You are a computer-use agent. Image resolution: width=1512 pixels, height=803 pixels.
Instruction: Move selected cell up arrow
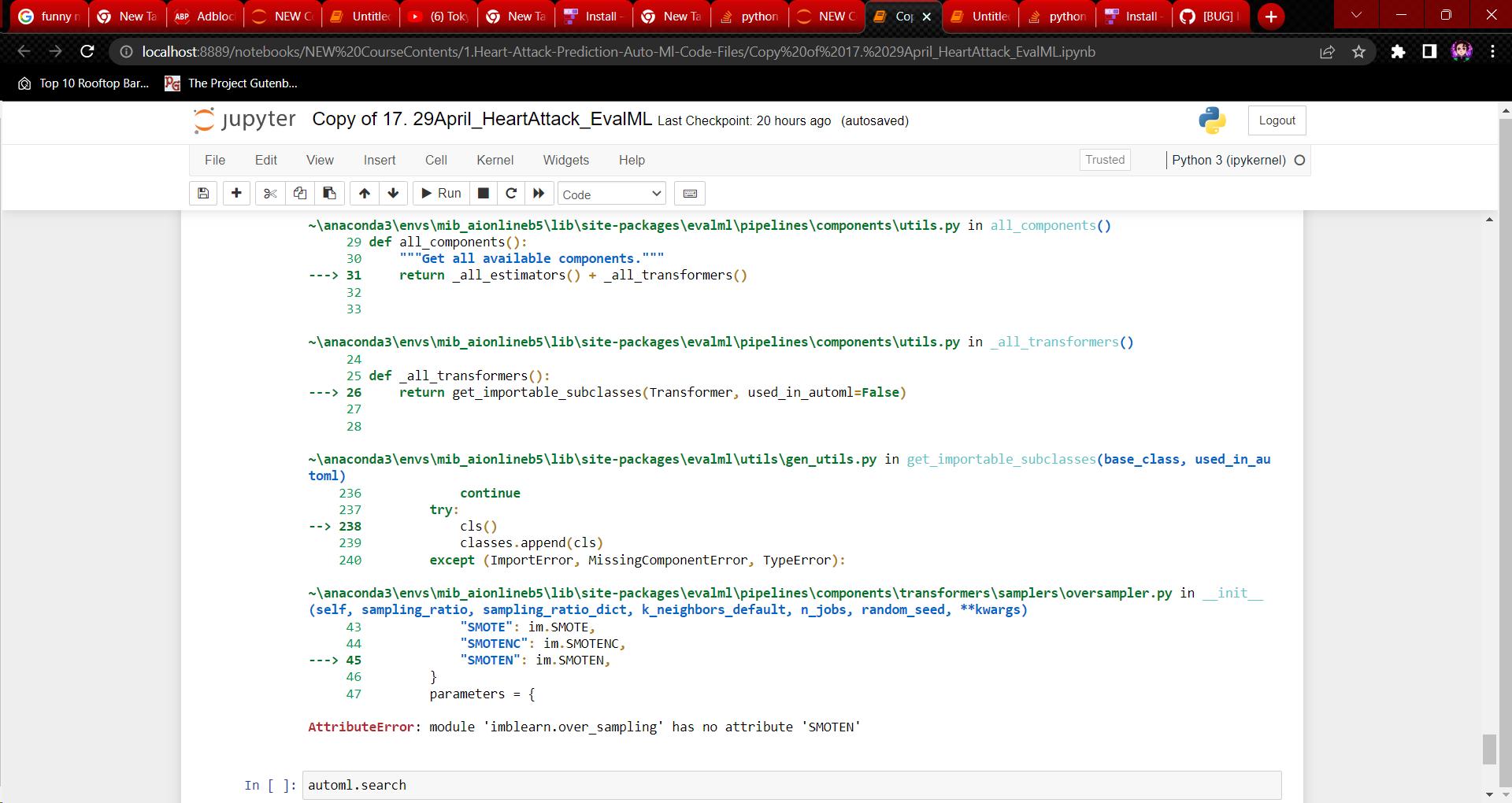(x=364, y=194)
